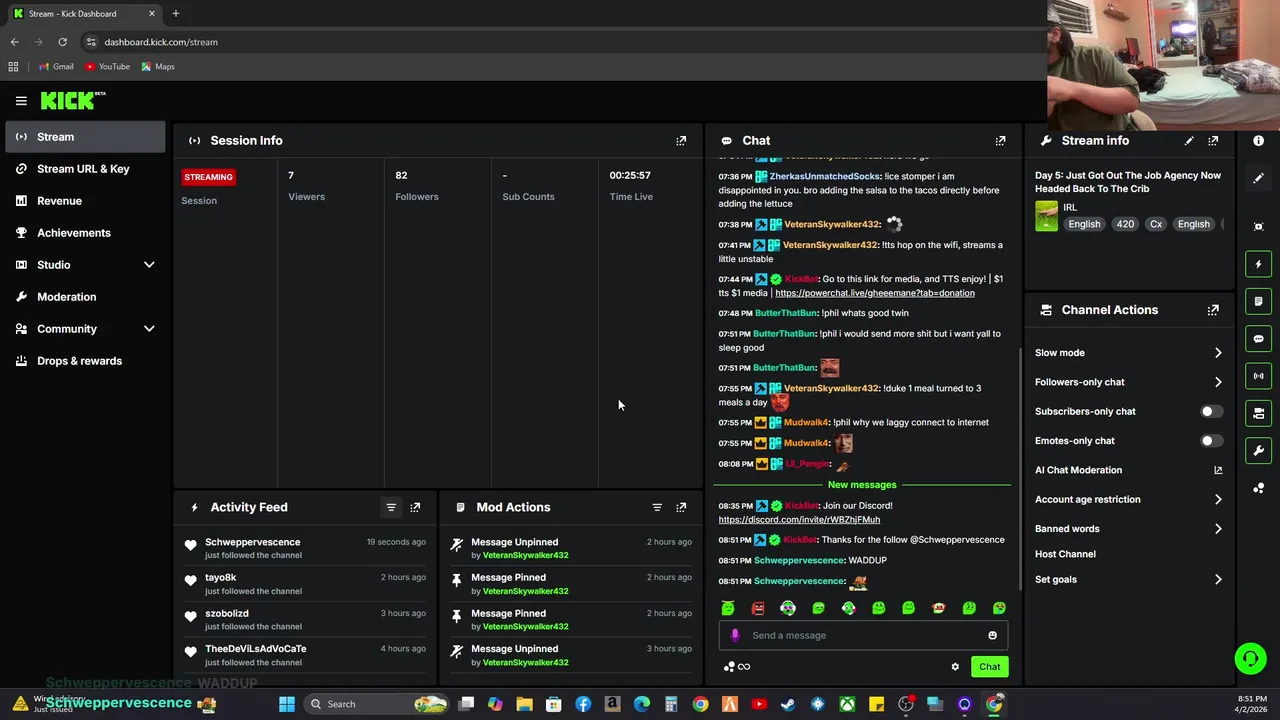
Task: Open AI Chat Moderation external link
Action: [1218, 470]
